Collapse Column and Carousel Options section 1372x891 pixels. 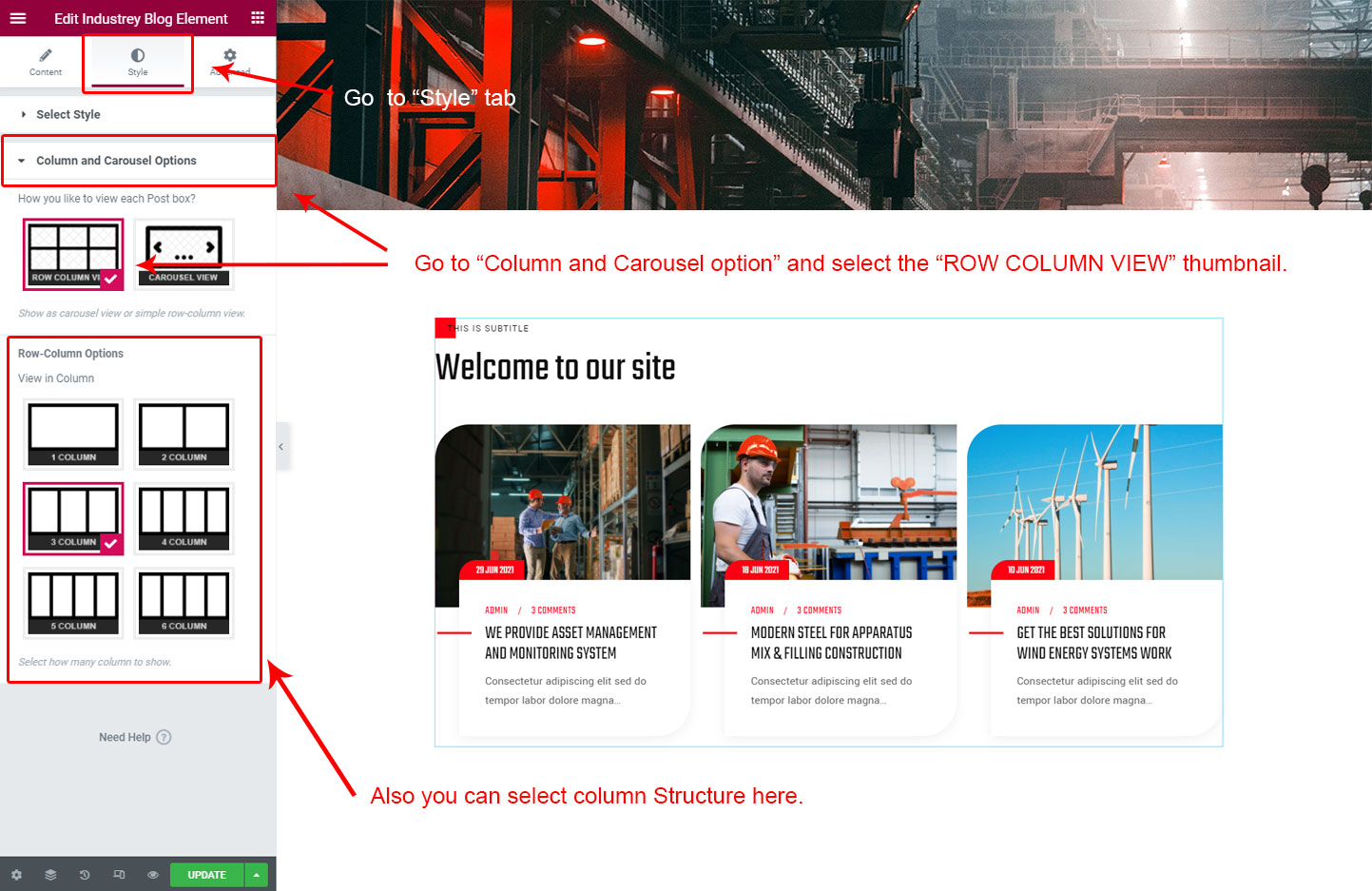coord(116,161)
